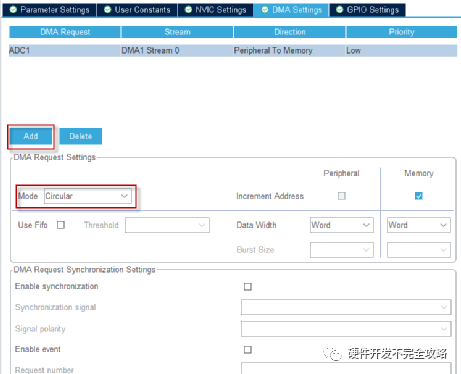
Task: Open Memory Data Width dropdown
Action: click(x=419, y=225)
